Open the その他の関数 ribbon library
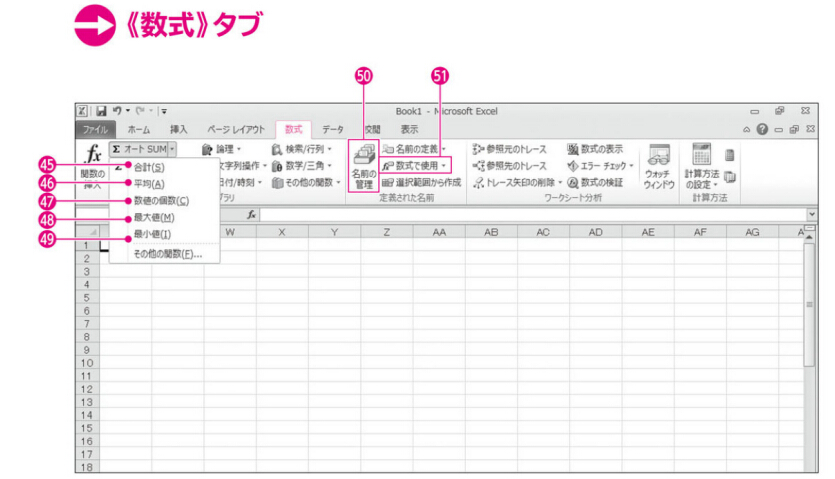This screenshot has height=479, width=835. [306, 182]
